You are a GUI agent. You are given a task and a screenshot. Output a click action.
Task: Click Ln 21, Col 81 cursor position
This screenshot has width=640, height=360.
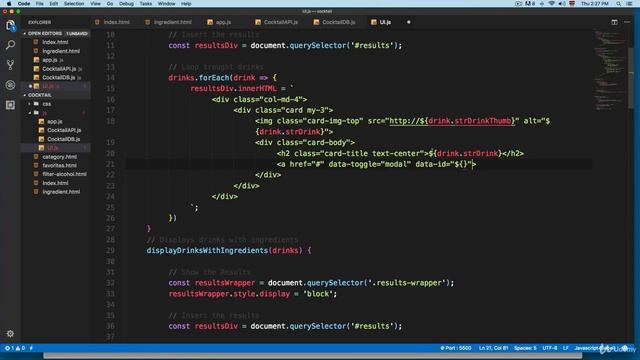coord(493,348)
